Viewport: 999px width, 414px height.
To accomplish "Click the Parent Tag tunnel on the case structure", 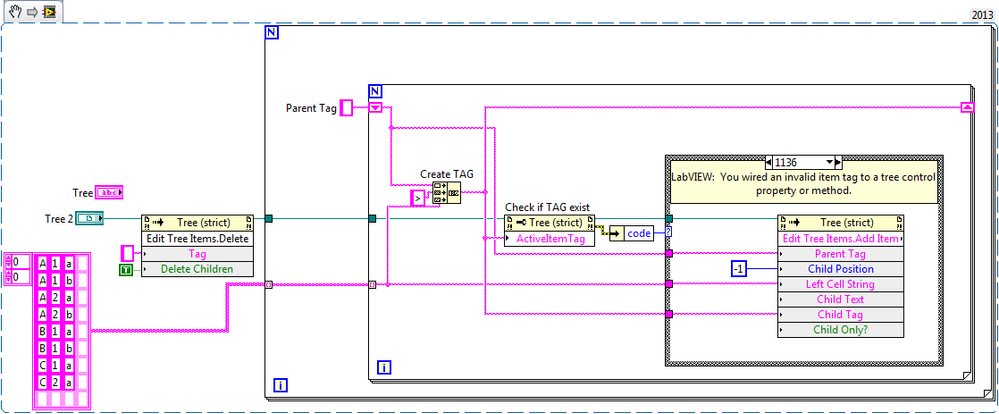I will click(x=668, y=254).
